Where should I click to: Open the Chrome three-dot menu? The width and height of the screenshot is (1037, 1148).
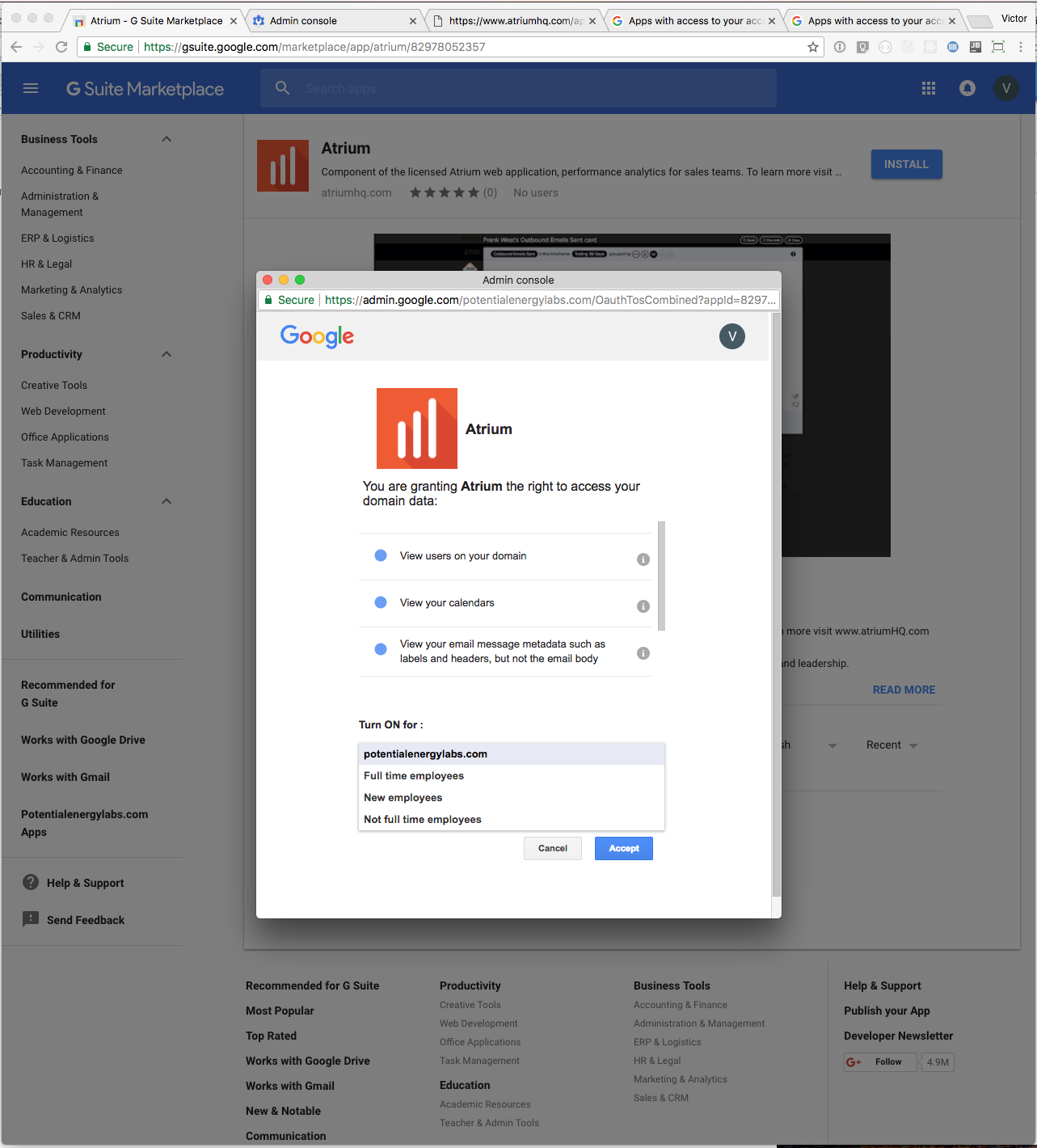(x=1021, y=47)
